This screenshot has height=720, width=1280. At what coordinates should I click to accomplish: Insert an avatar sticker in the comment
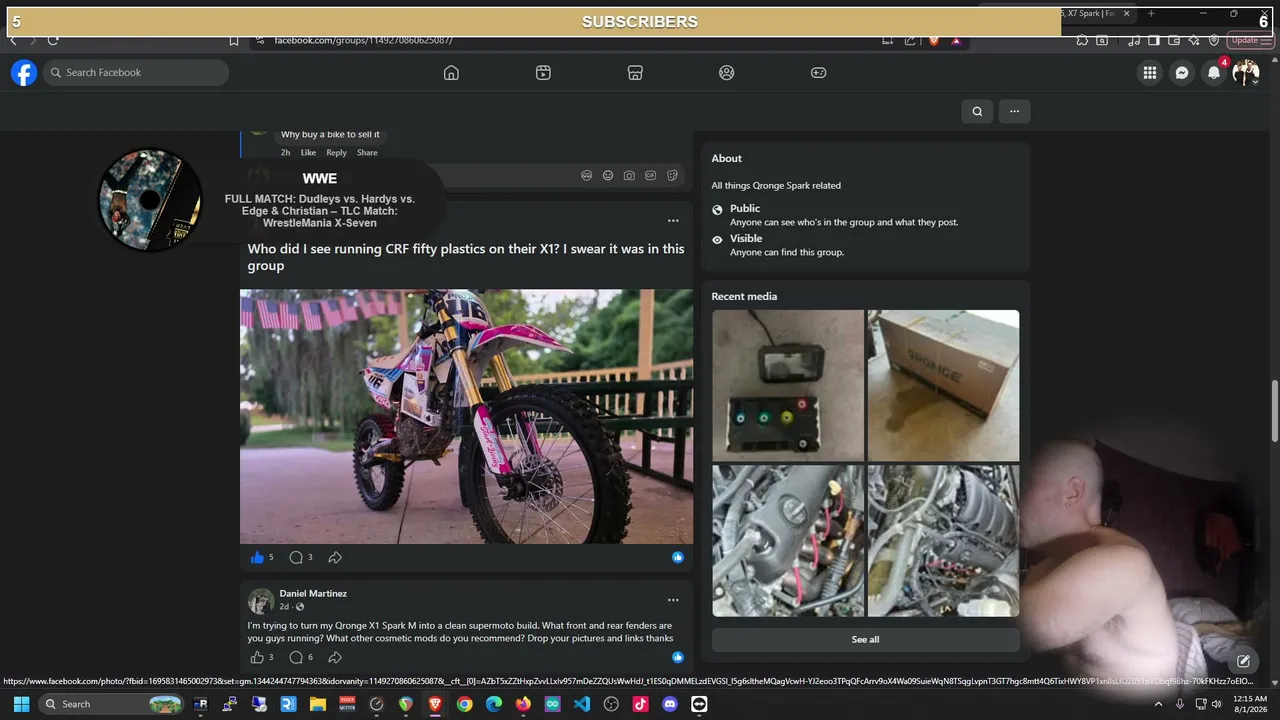click(586, 175)
